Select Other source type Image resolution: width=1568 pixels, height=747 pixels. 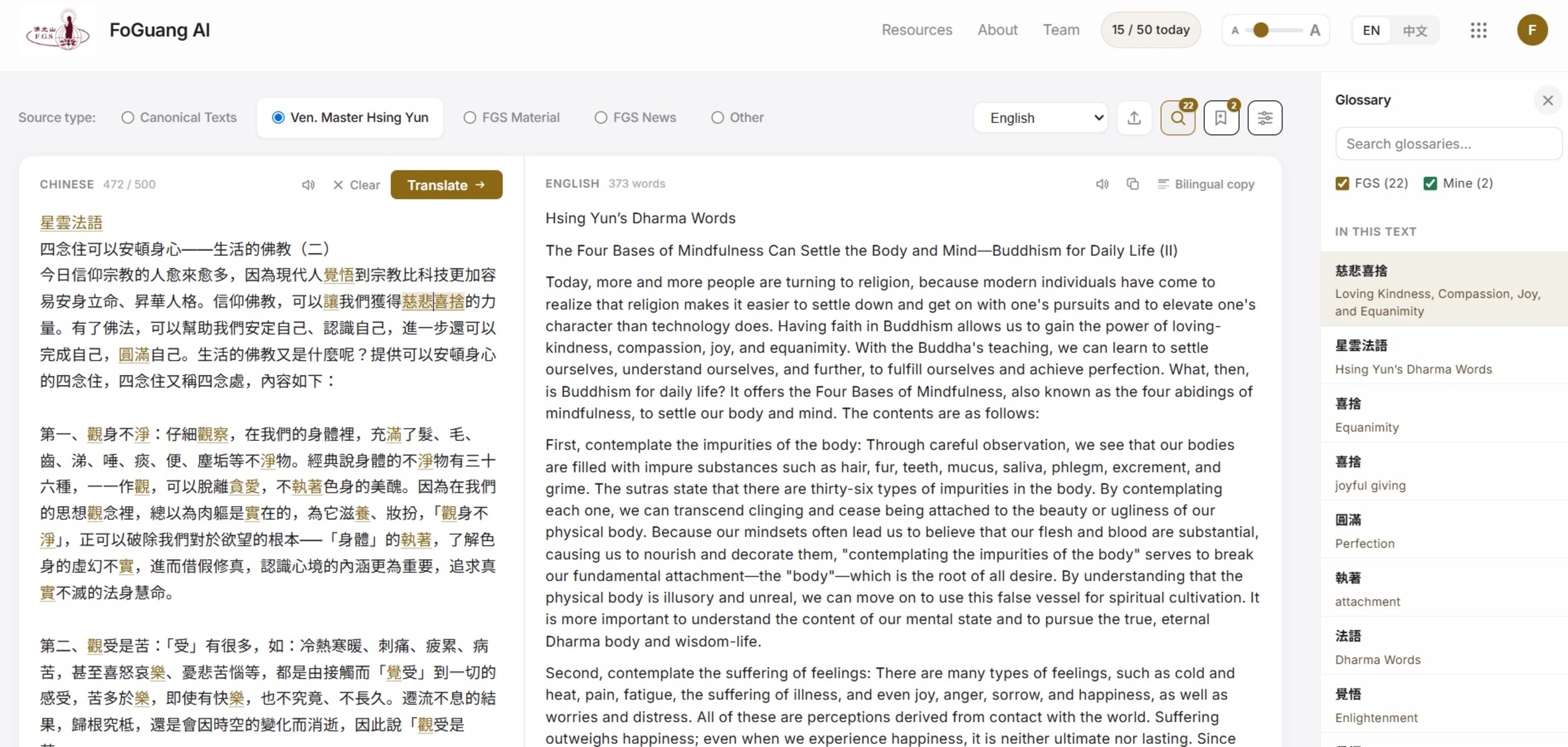tap(737, 117)
